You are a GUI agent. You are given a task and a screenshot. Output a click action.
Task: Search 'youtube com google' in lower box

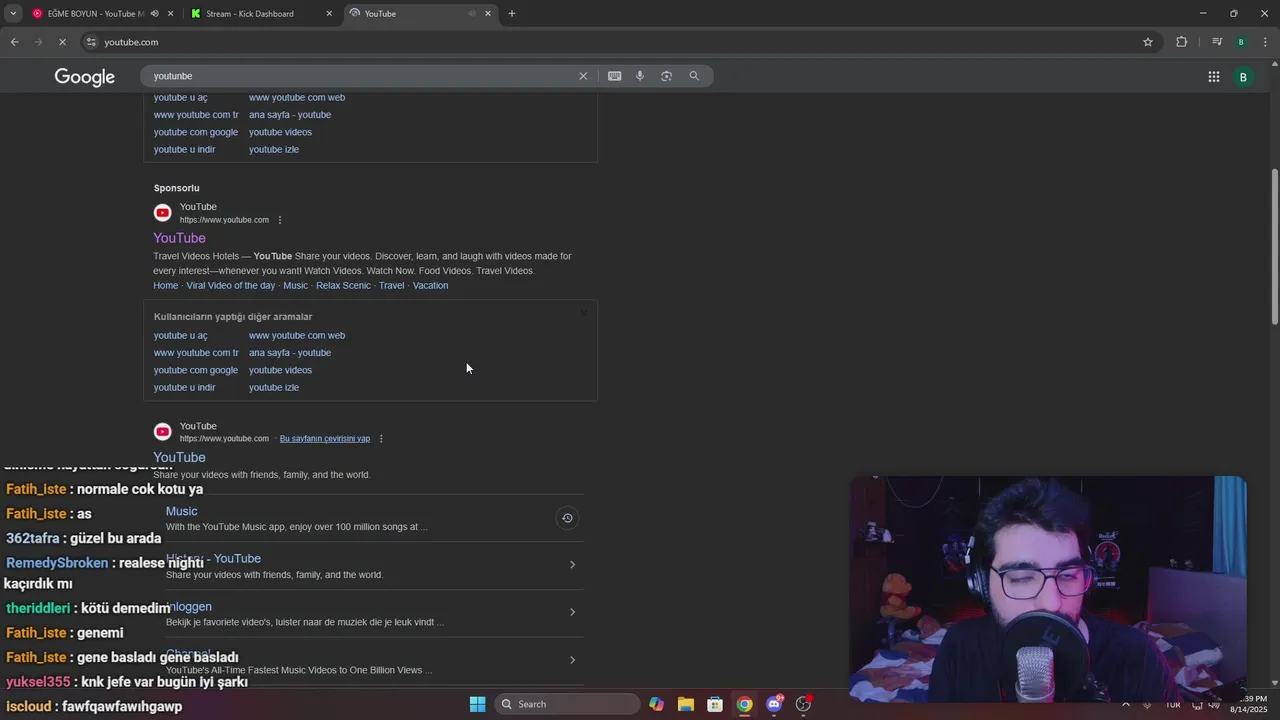coord(196,370)
